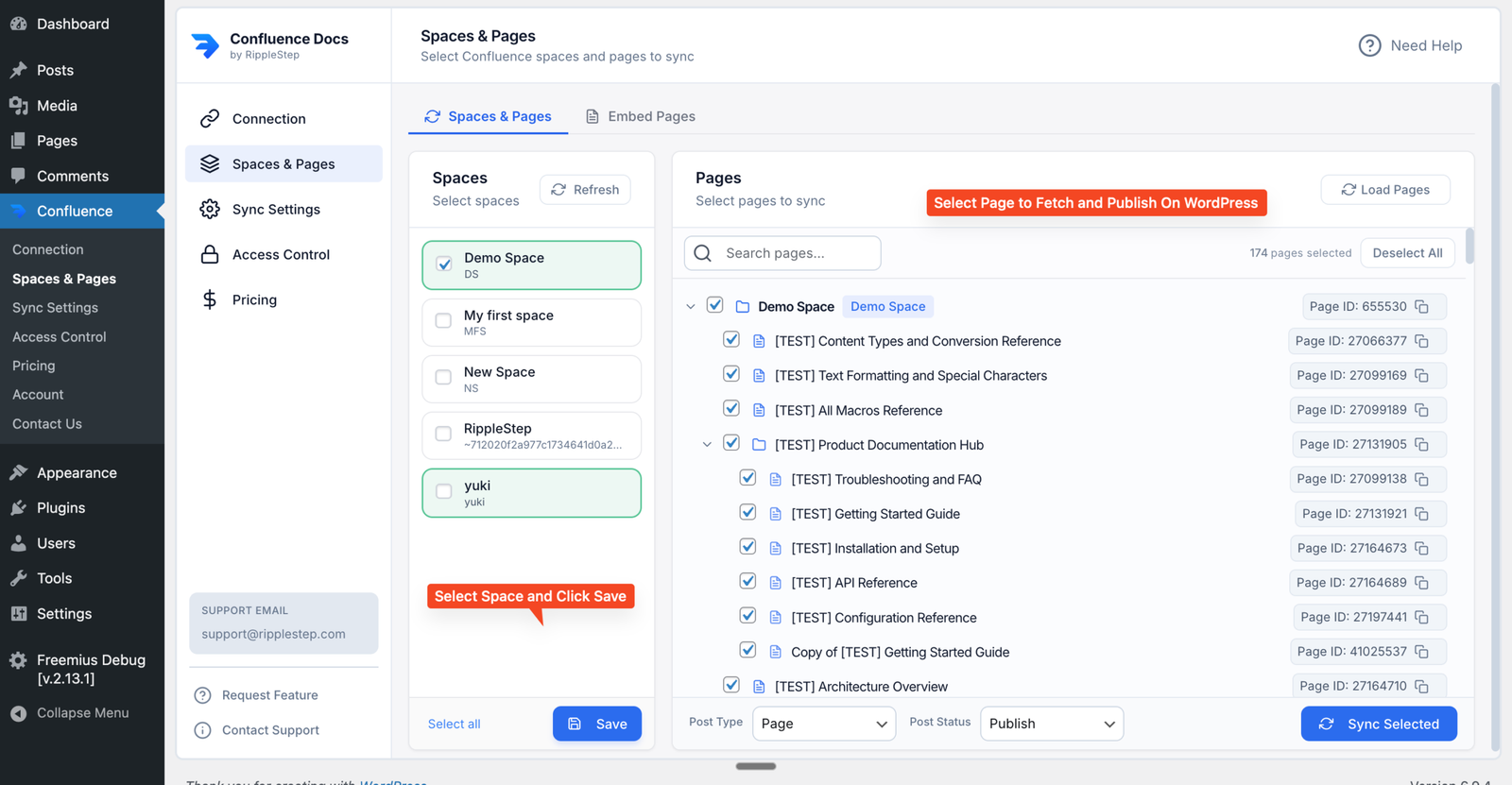Copy Page ID 27164689
Screen dimensions: 1512x785
pyautogui.click(x=1421, y=583)
